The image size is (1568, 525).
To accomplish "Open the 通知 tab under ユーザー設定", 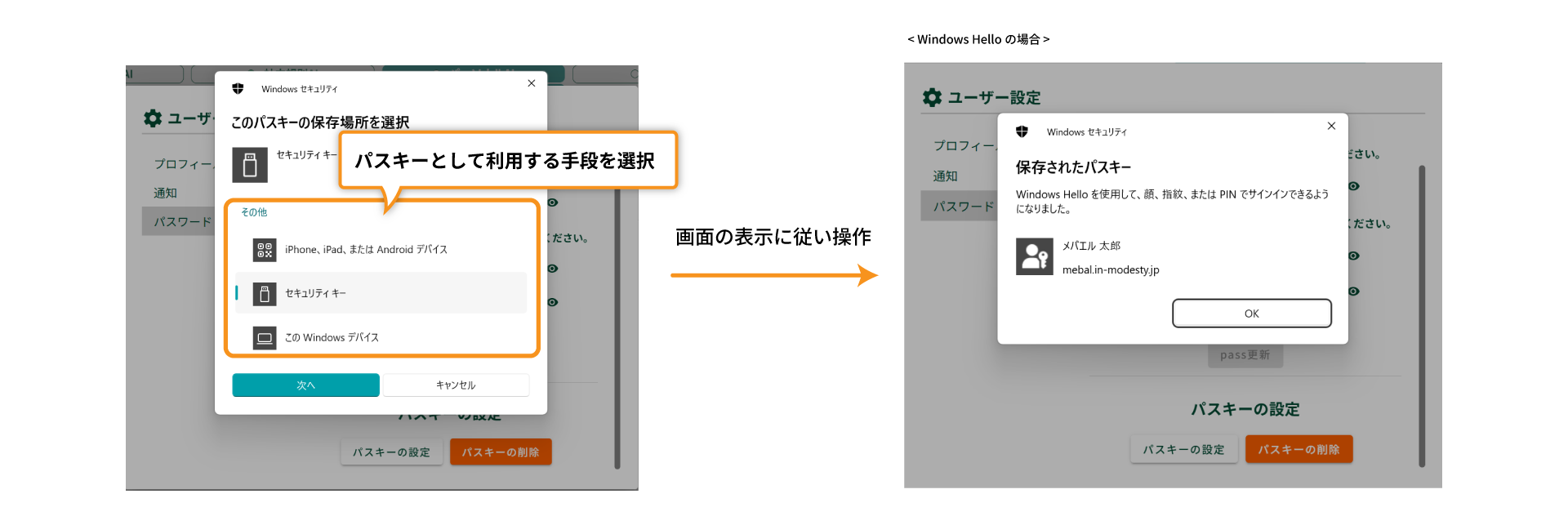I will click(945, 176).
